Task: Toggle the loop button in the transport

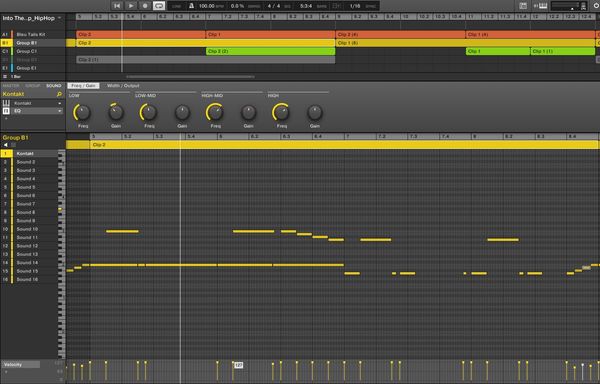Action: [159, 6]
